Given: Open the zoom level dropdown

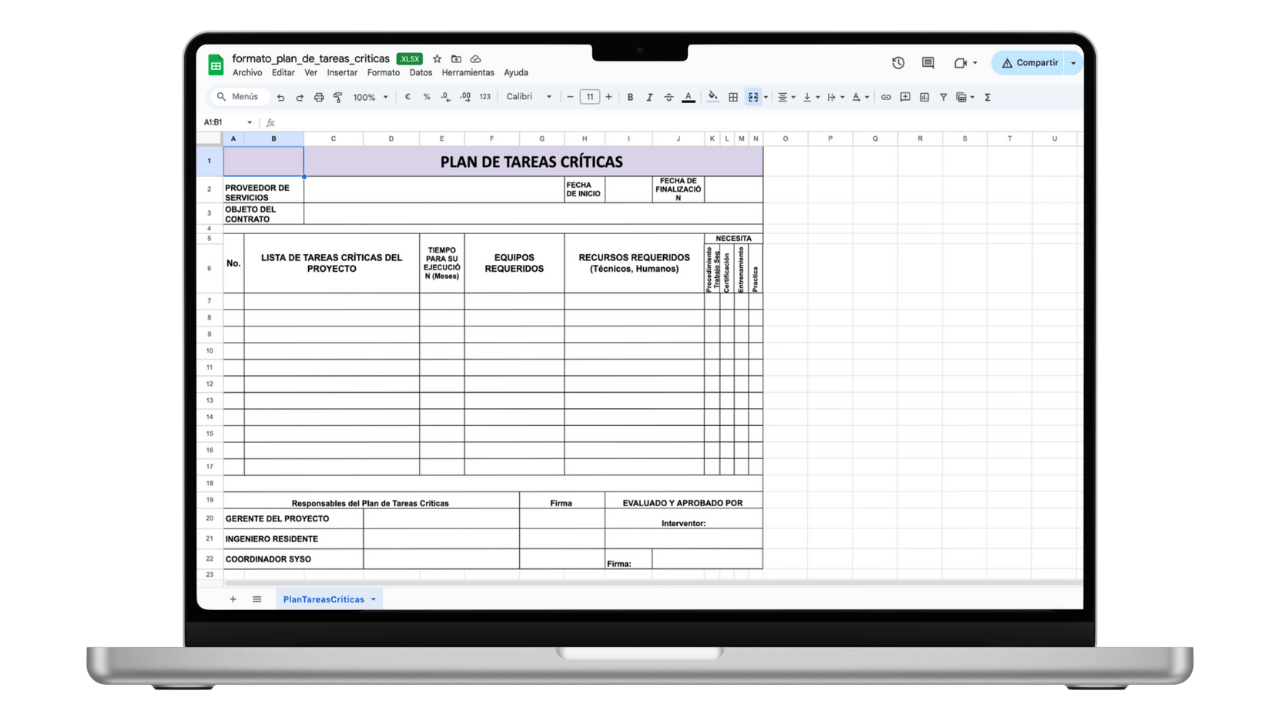Looking at the screenshot, I should pos(372,97).
